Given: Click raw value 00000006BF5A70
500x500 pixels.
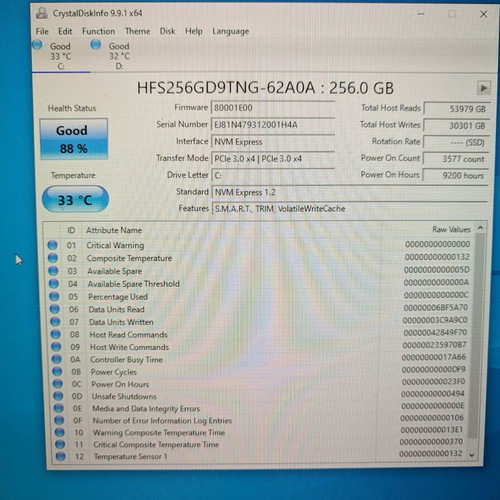Looking at the screenshot, I should 436,307.
